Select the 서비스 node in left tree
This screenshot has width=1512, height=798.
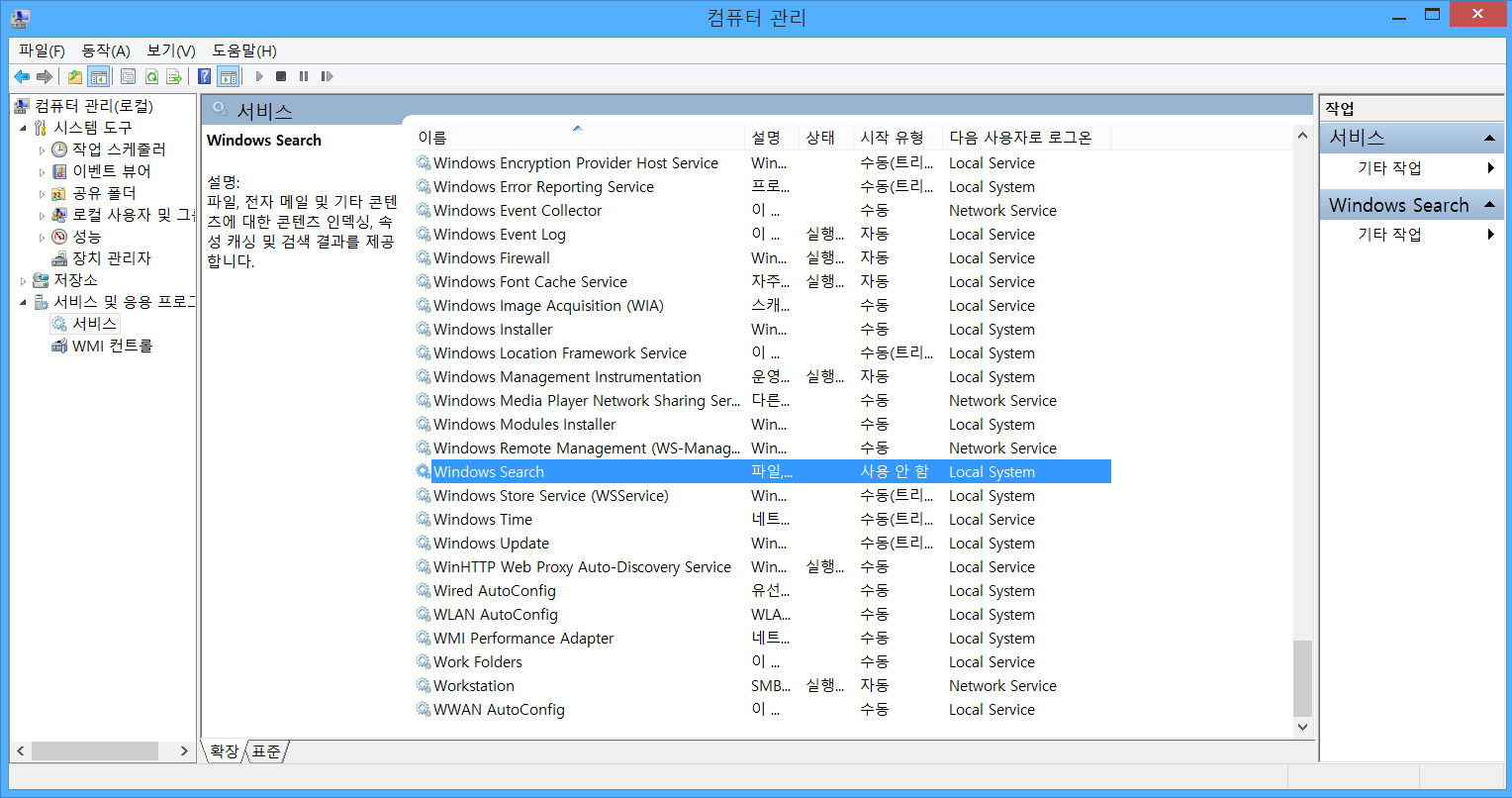click(x=94, y=324)
